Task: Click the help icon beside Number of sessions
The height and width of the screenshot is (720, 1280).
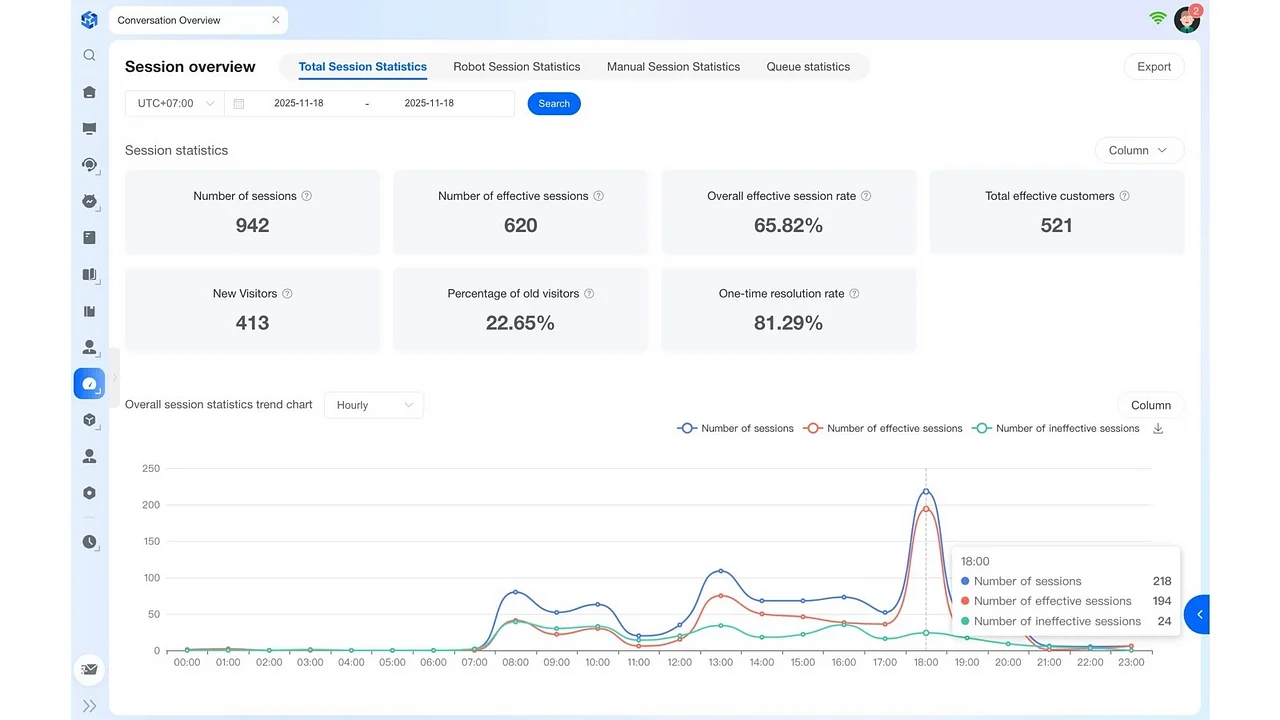Action: pyautogui.click(x=307, y=196)
